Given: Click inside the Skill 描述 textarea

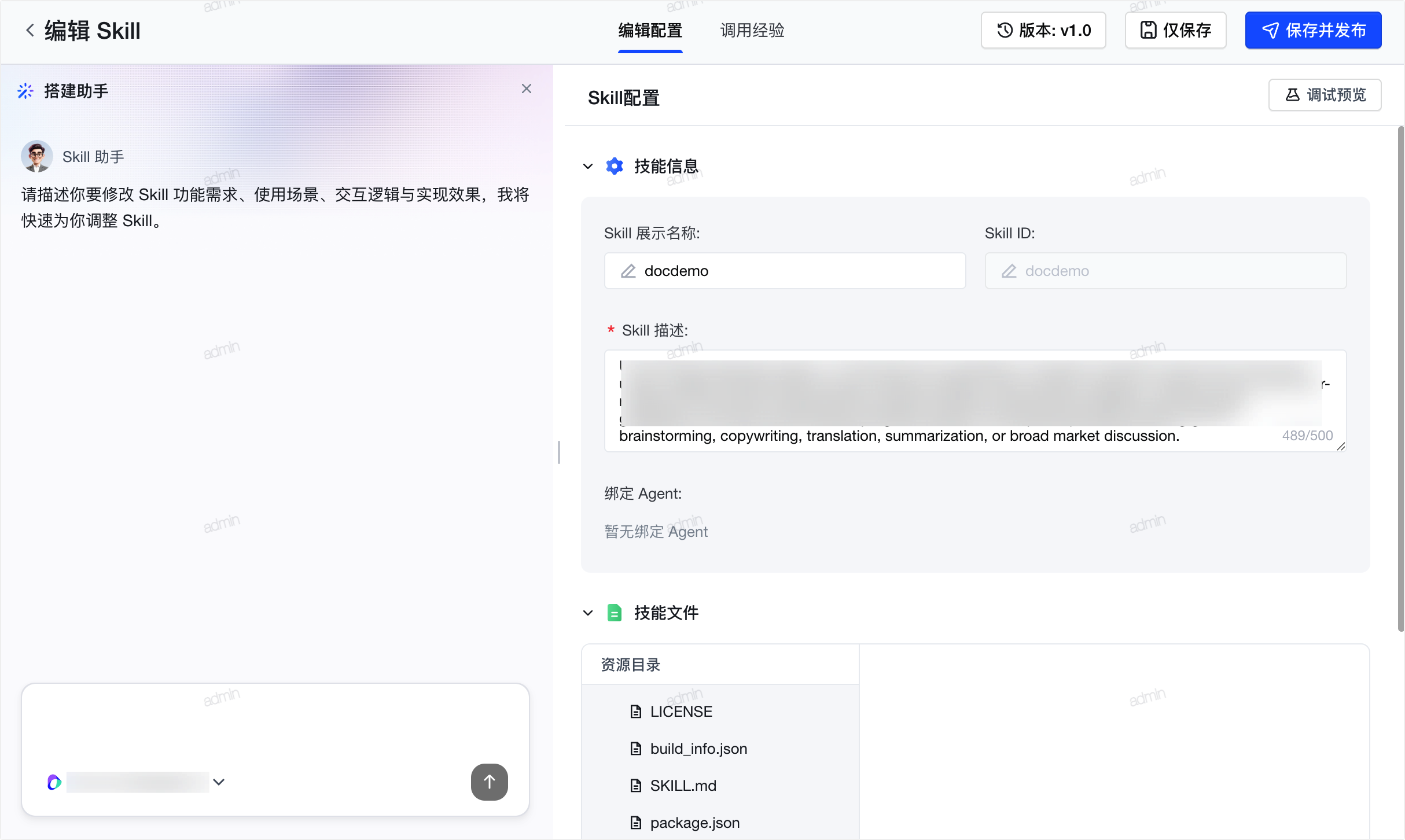Looking at the screenshot, I should [975, 400].
